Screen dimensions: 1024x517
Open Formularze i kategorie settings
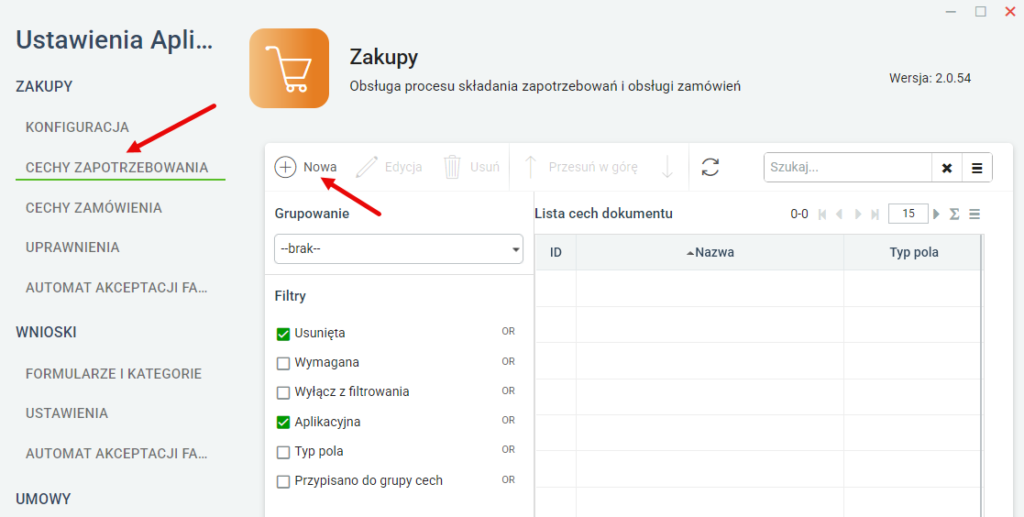(x=114, y=374)
